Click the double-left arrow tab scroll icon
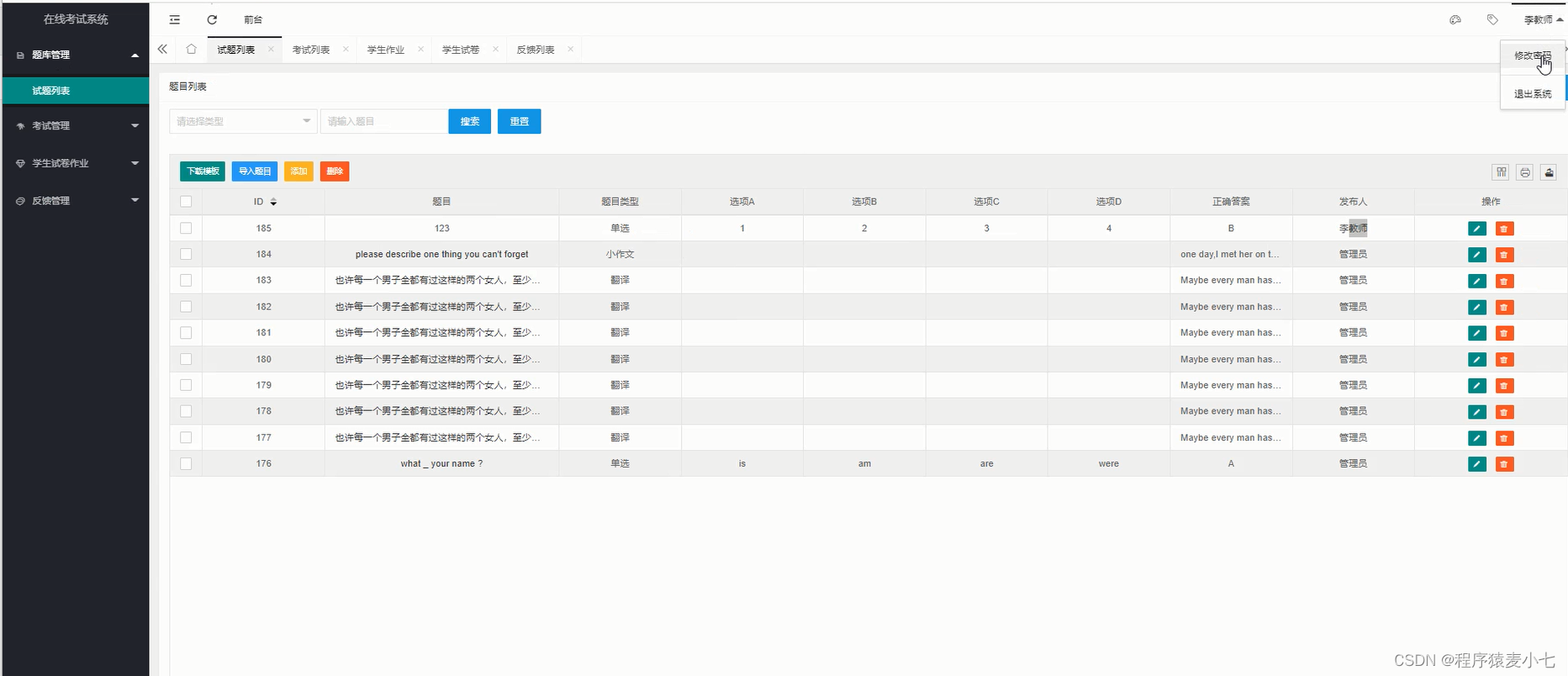Screen dimensions: 1568x676 click(x=162, y=50)
